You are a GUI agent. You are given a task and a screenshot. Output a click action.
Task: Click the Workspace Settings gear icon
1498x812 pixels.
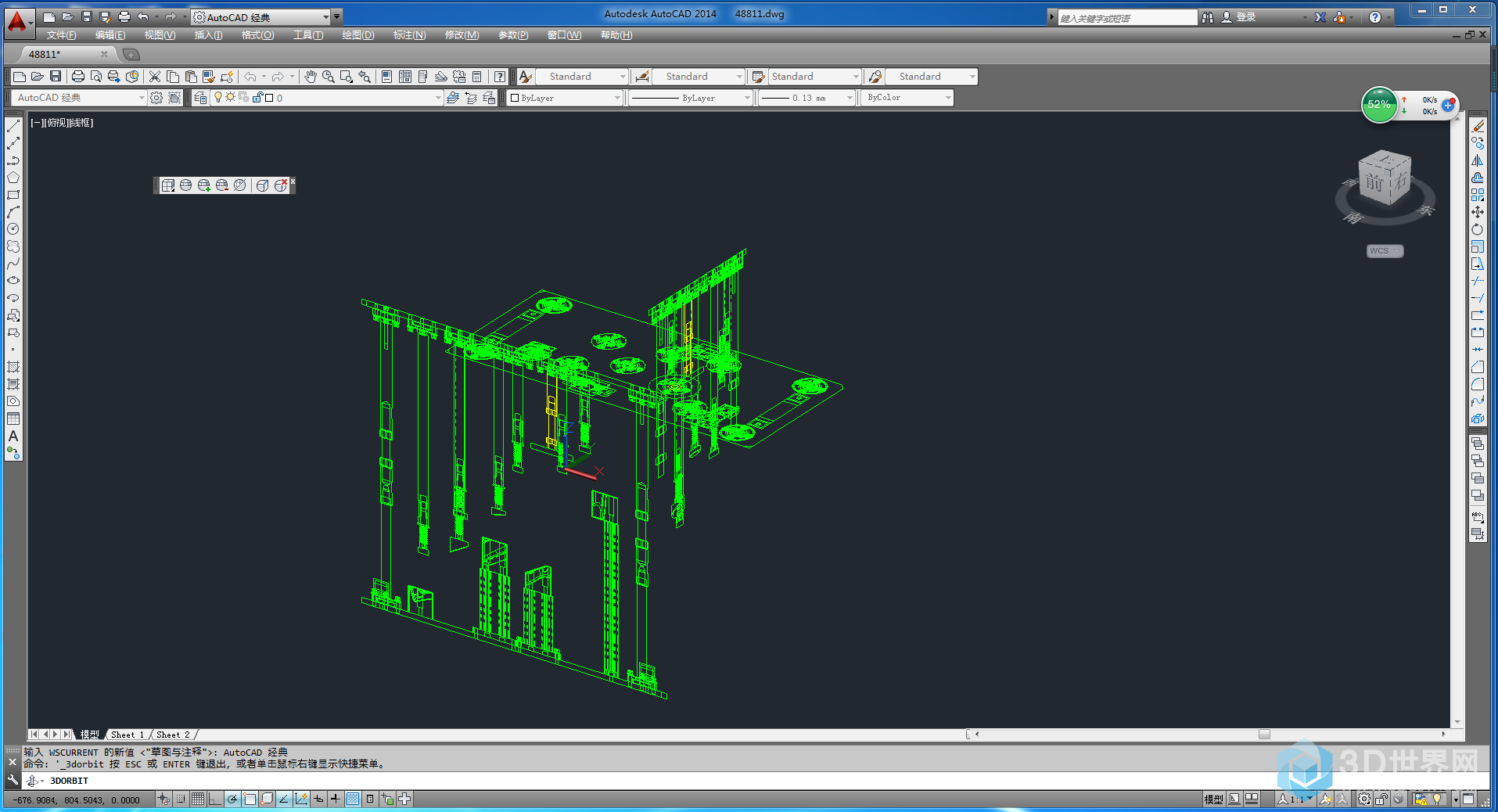point(156,98)
